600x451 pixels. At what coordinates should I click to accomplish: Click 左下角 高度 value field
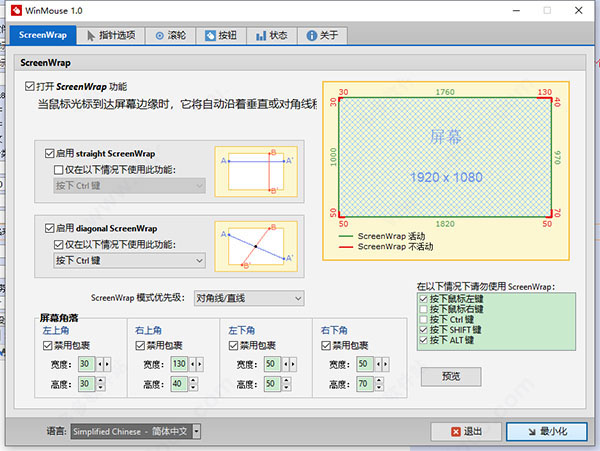[x=272, y=384]
